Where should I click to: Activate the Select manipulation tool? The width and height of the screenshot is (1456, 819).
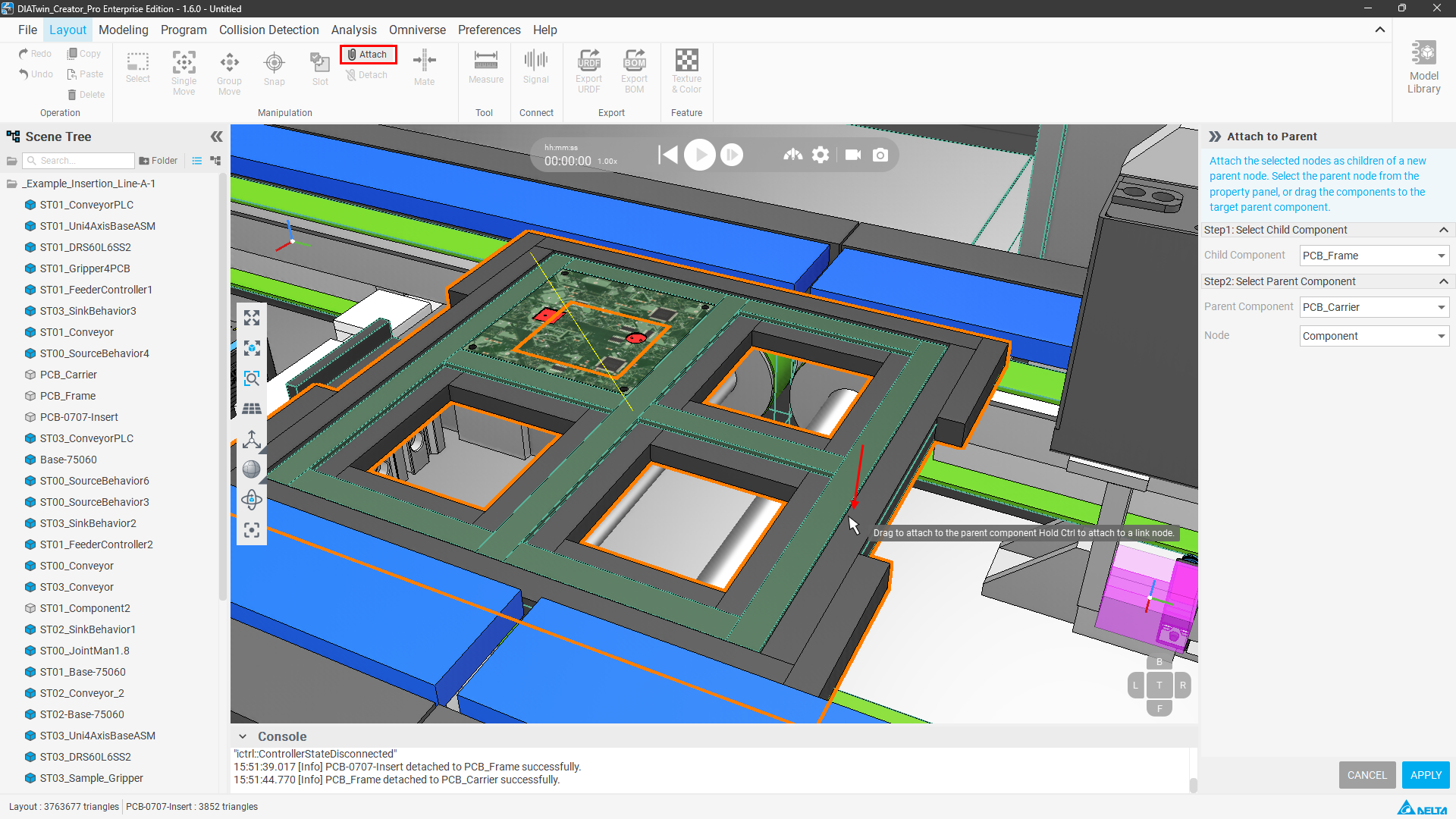(x=138, y=67)
